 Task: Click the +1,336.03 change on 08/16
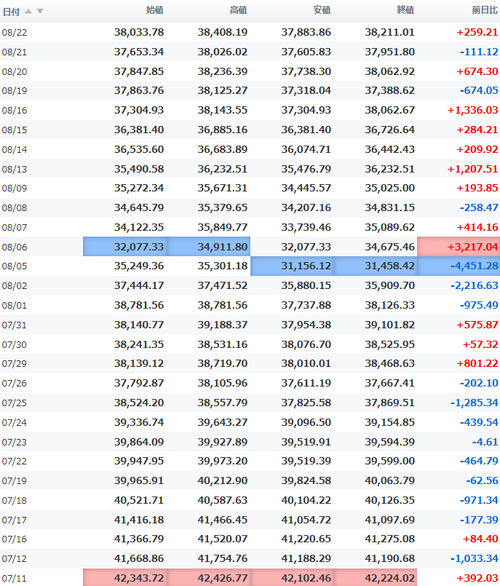(x=473, y=110)
